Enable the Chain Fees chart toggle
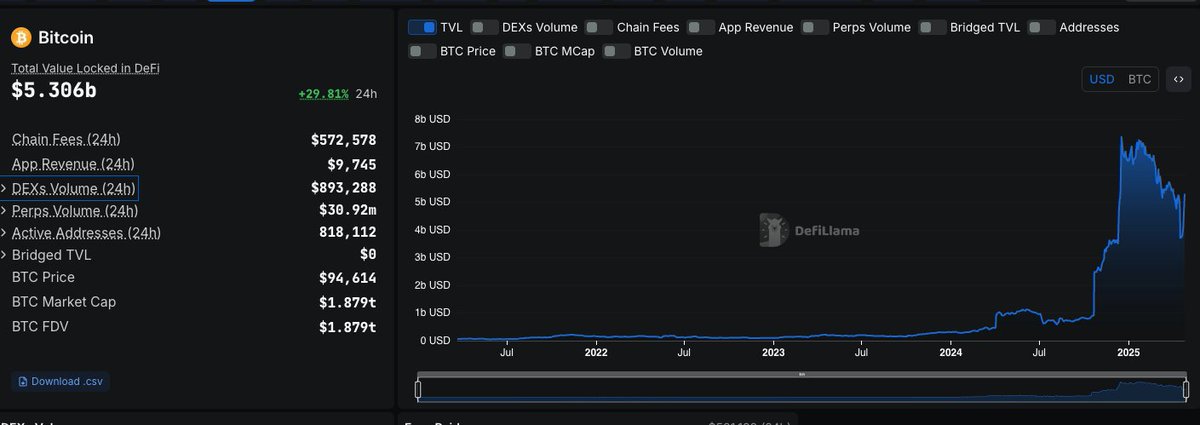Screen dimensions: 1200x425 point(599,28)
